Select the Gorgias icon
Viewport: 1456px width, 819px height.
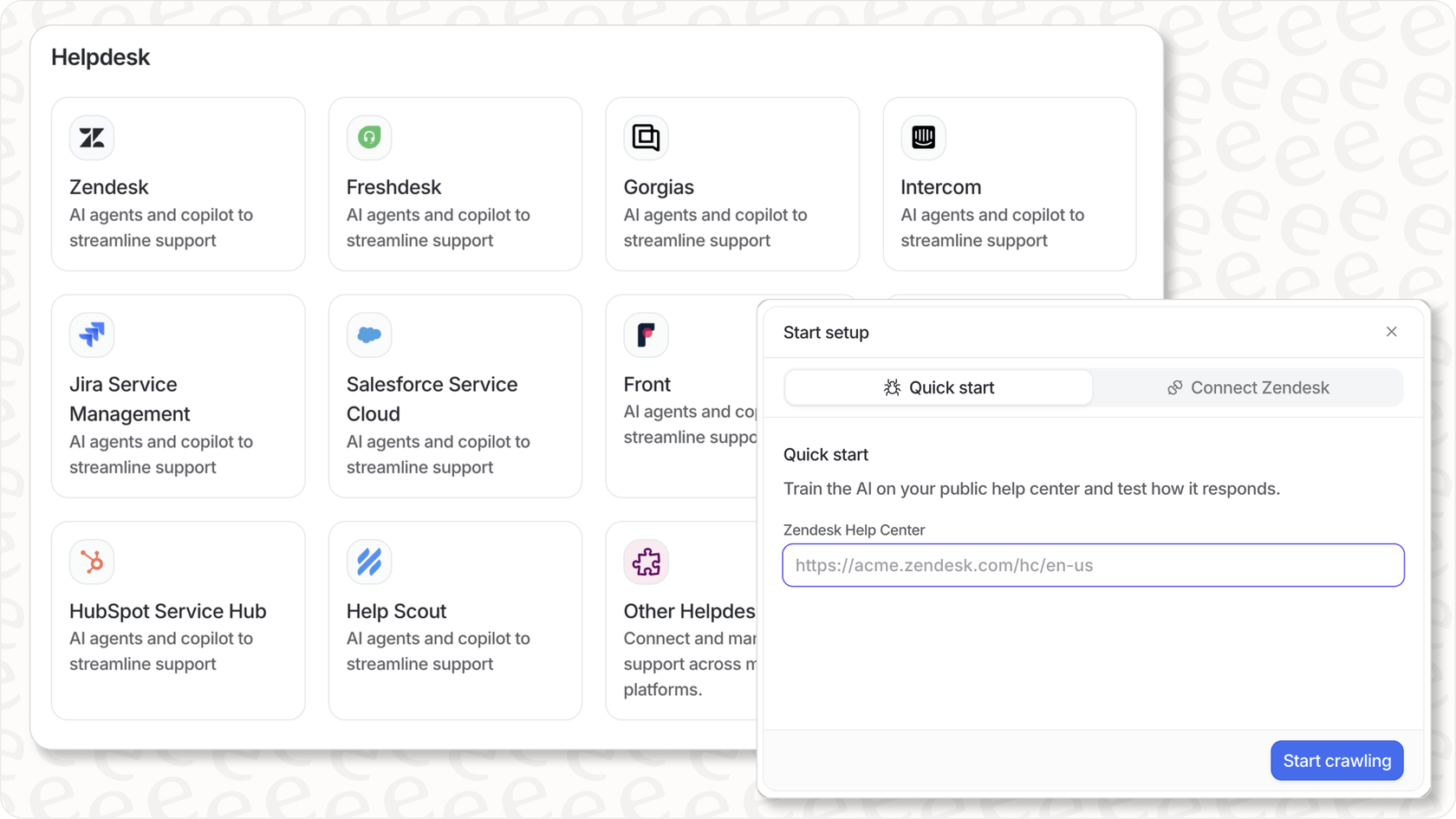(646, 137)
